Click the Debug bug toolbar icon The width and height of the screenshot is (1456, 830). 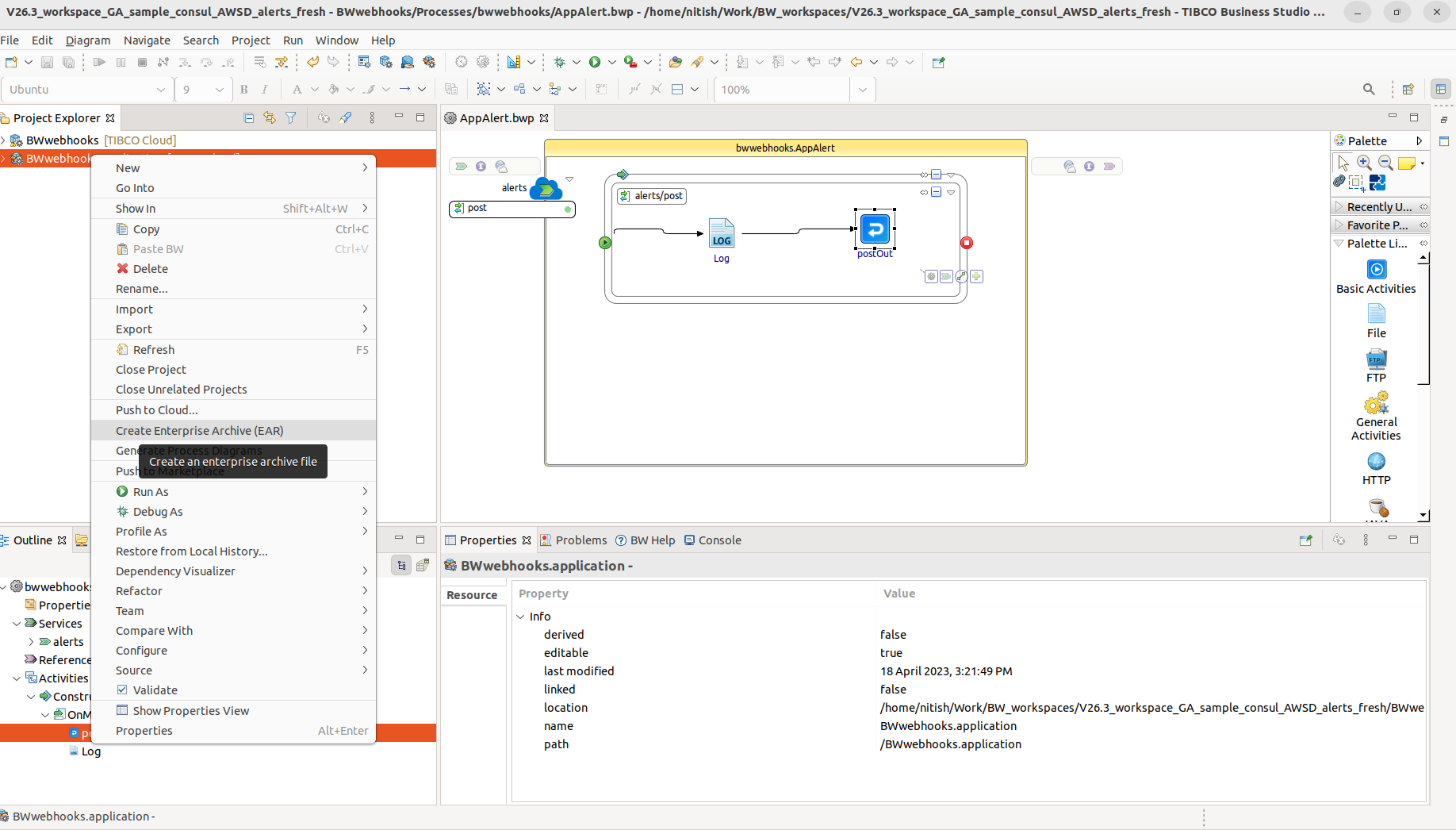pos(559,62)
